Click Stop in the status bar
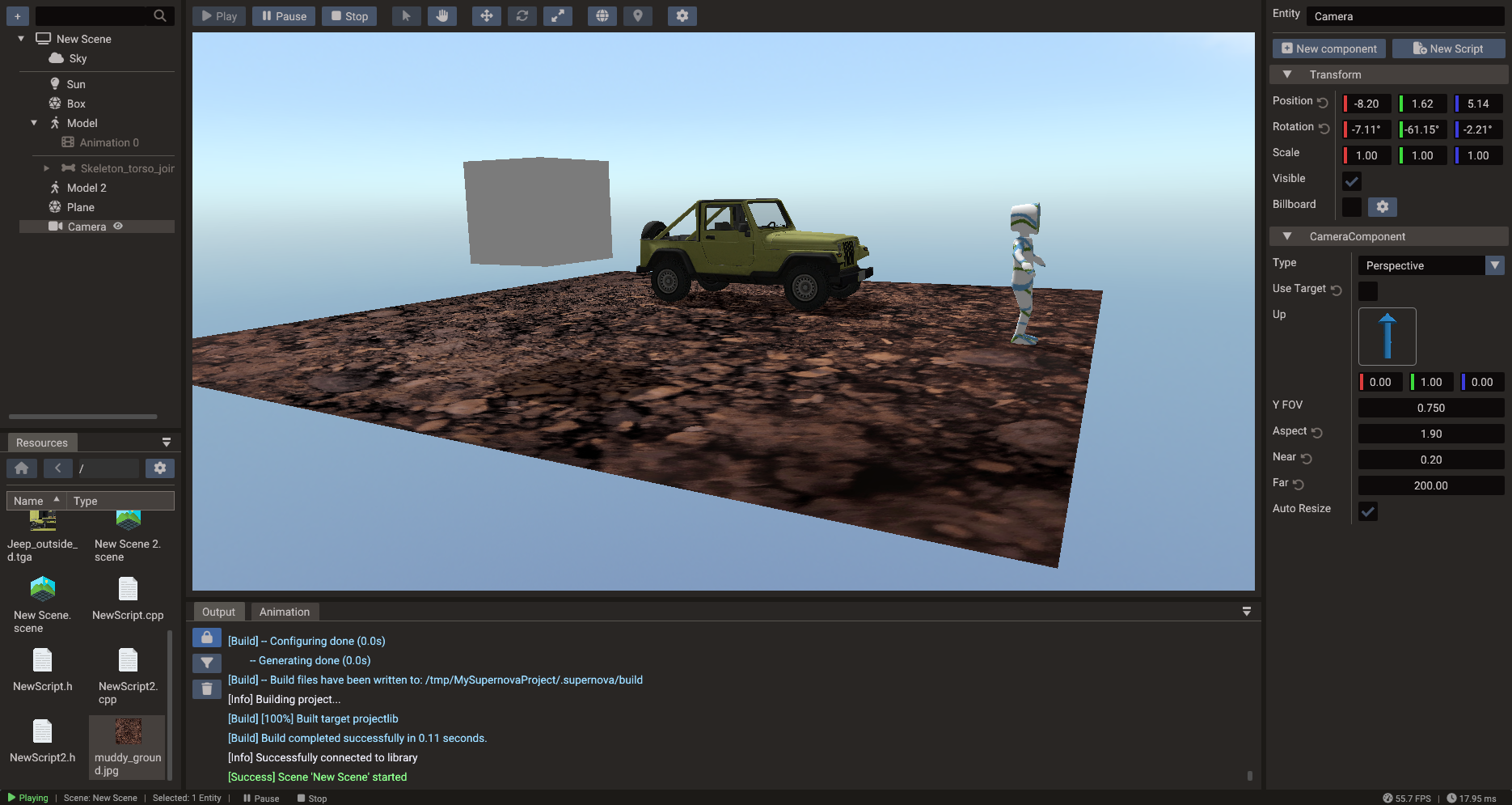 (312, 799)
